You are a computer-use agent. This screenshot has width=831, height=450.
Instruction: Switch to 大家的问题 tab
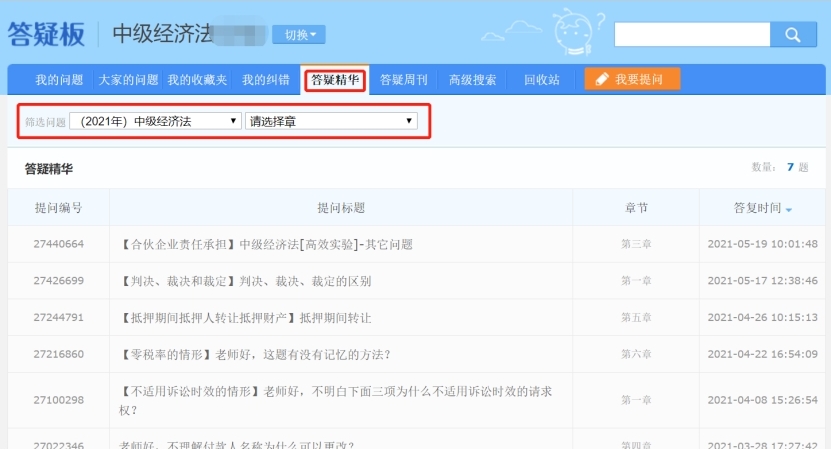[x=128, y=80]
